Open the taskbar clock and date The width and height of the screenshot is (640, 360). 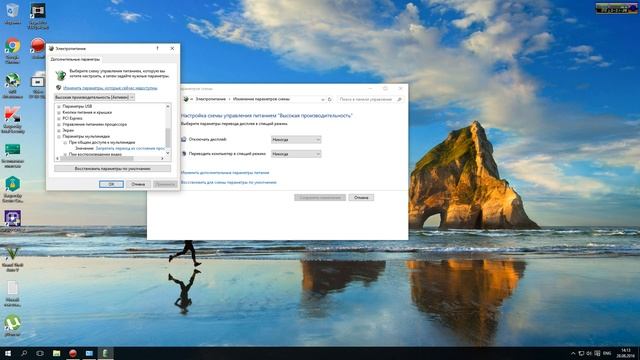pyautogui.click(x=626, y=353)
